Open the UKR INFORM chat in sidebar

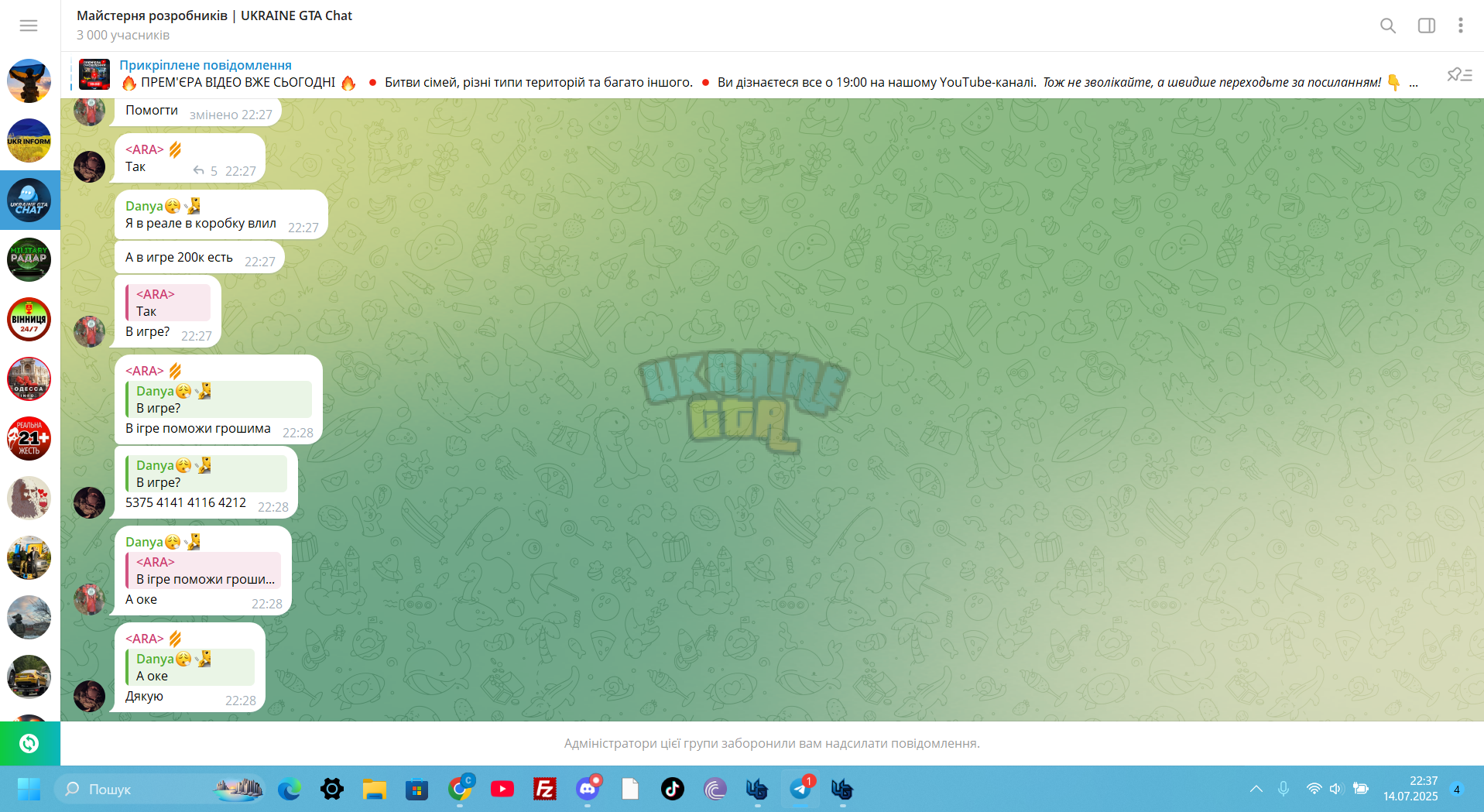(x=29, y=141)
